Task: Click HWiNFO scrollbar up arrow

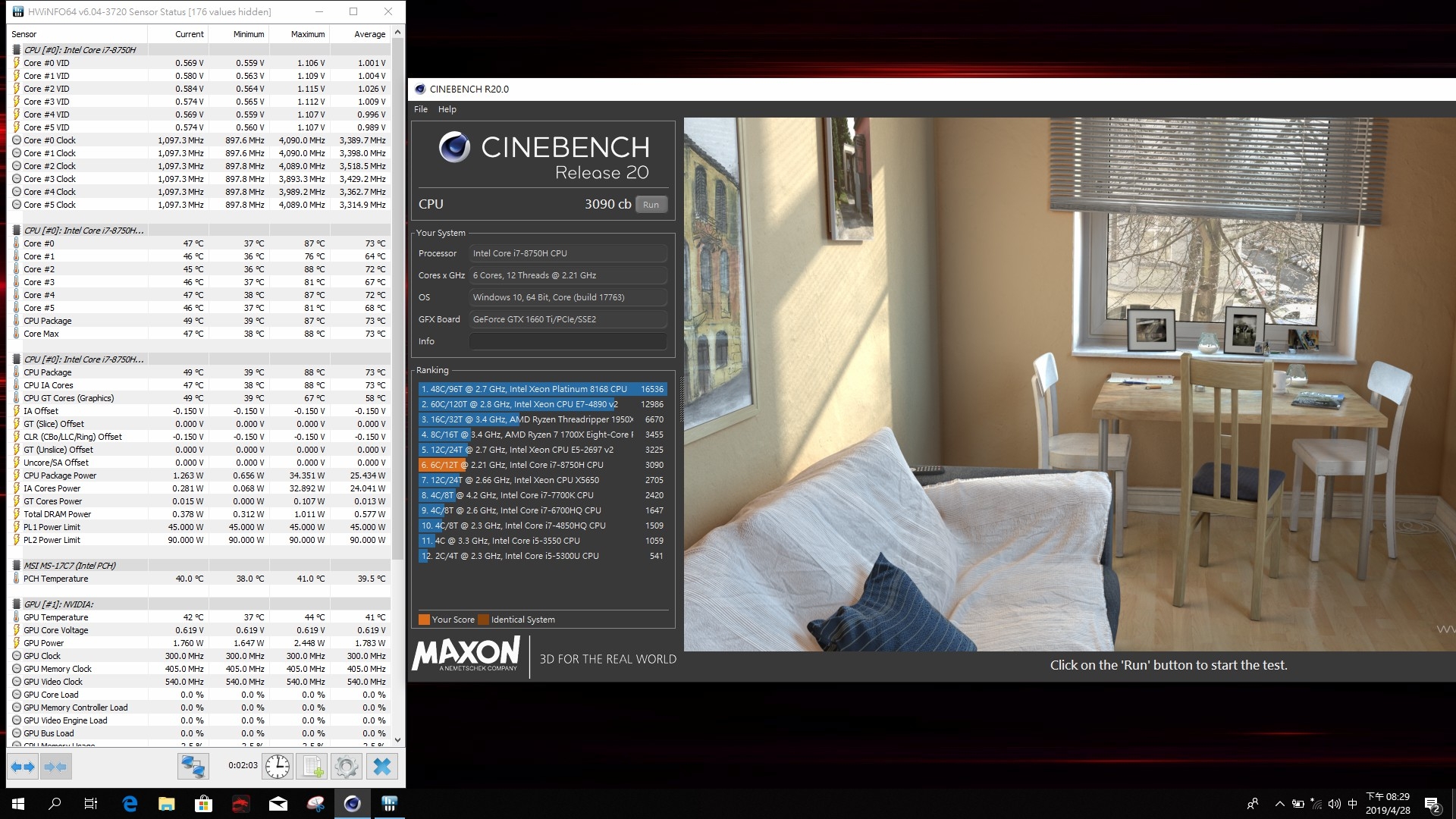Action: [x=398, y=33]
